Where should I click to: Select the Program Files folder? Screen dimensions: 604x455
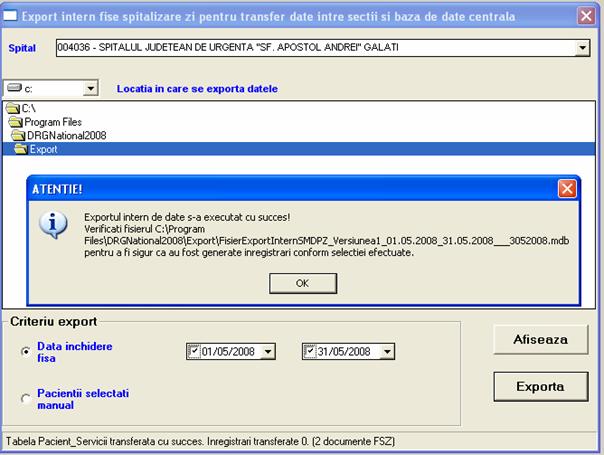(x=49, y=121)
